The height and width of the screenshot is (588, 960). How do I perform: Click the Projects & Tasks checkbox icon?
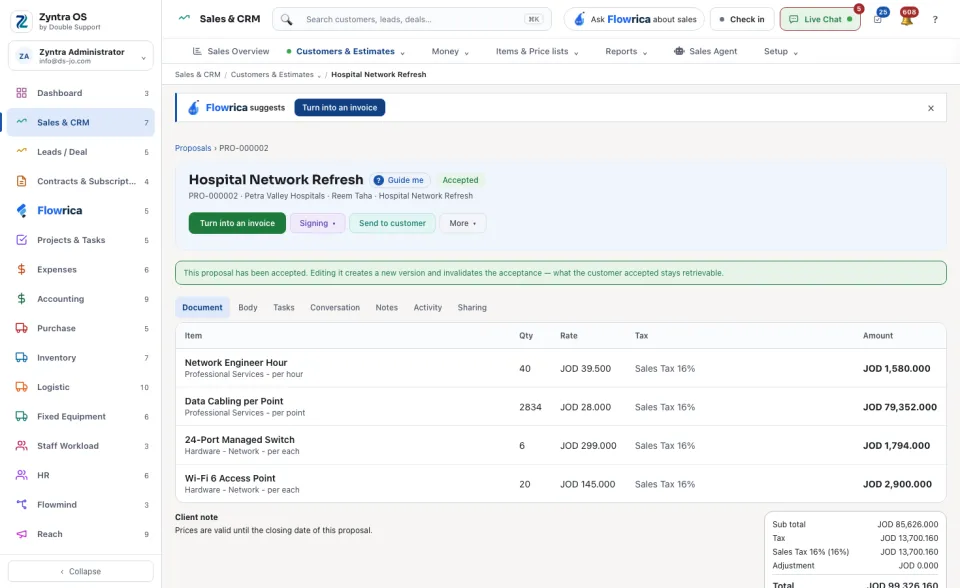[21, 240]
